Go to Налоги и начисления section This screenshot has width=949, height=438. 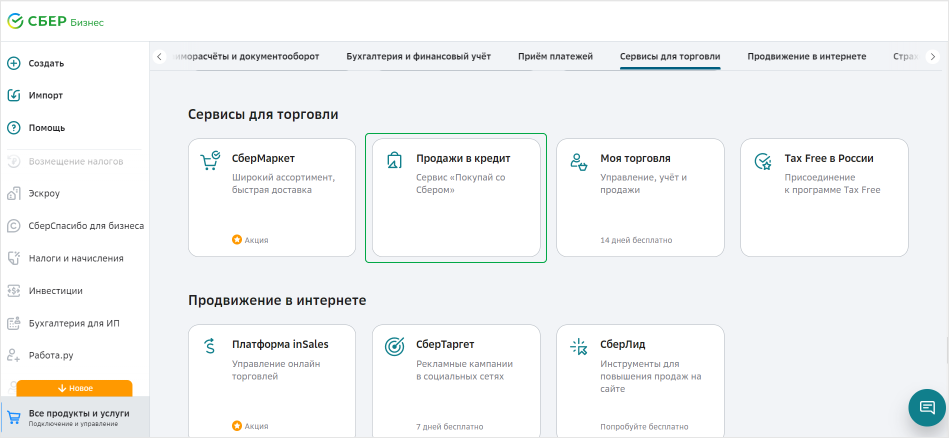point(76,258)
